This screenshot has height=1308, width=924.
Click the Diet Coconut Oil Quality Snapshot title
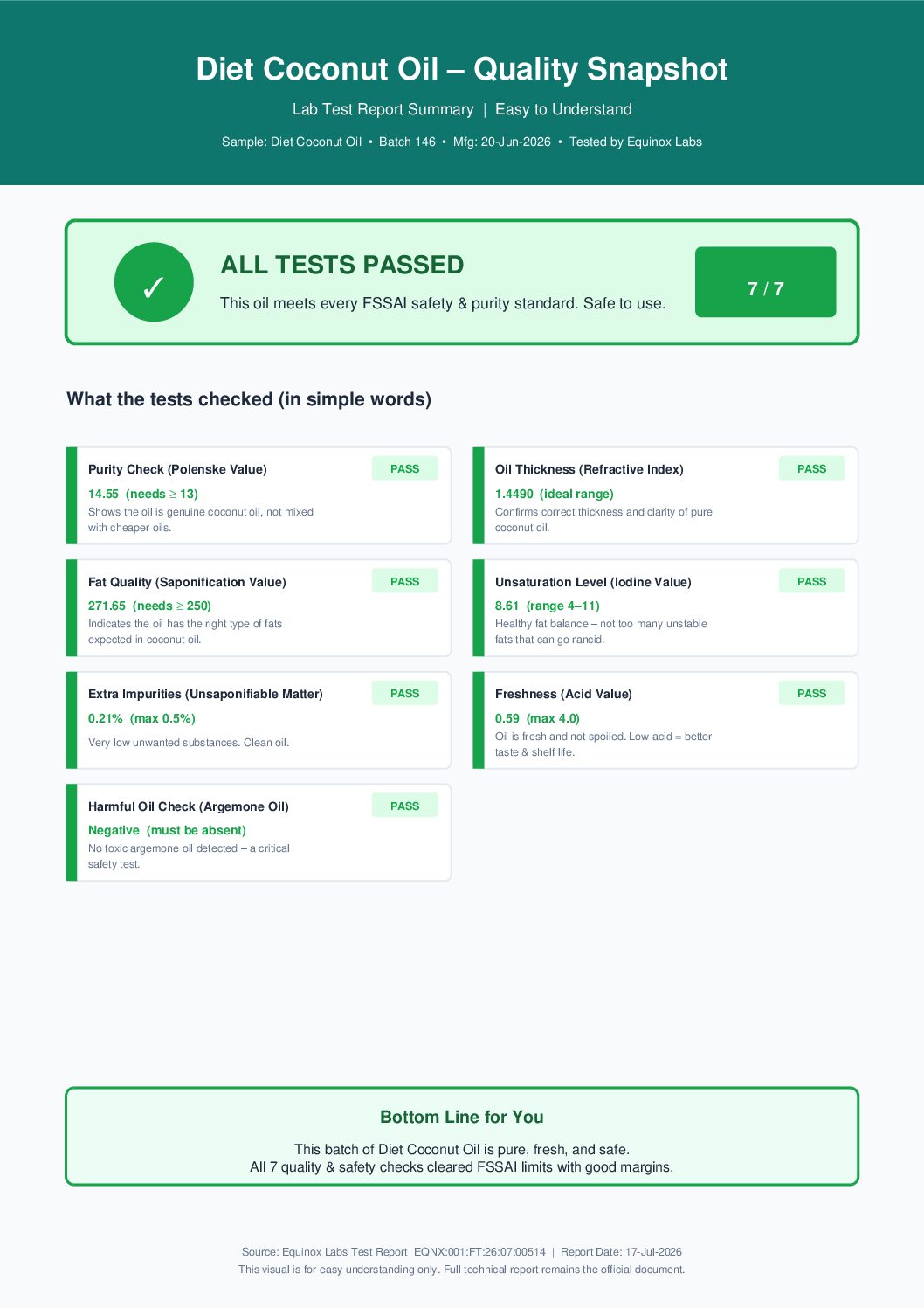pos(462,69)
